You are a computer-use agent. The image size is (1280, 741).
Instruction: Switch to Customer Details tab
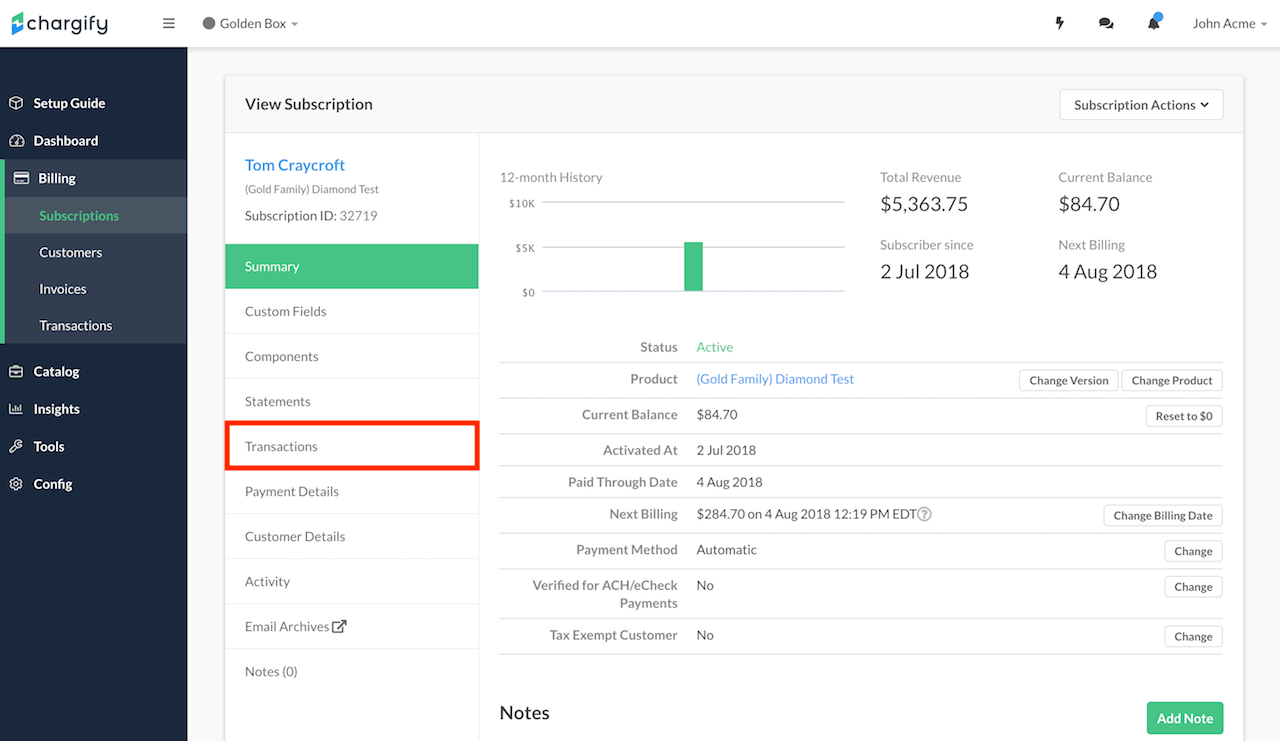click(352, 536)
